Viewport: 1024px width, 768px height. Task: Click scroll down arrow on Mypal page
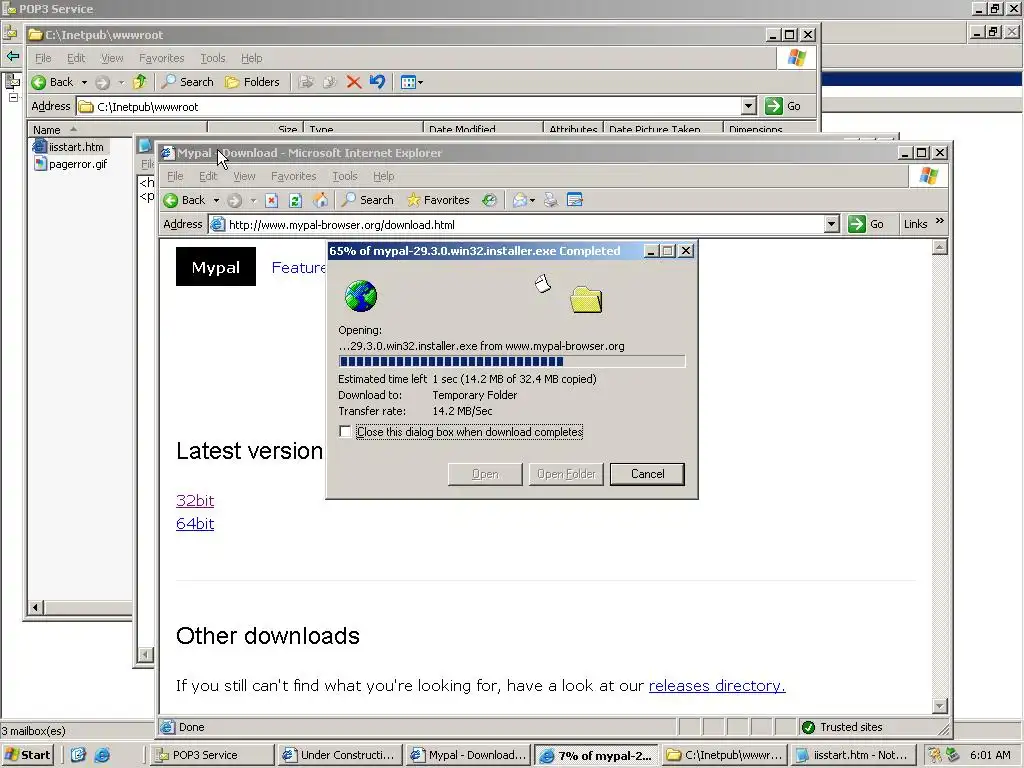[939, 705]
